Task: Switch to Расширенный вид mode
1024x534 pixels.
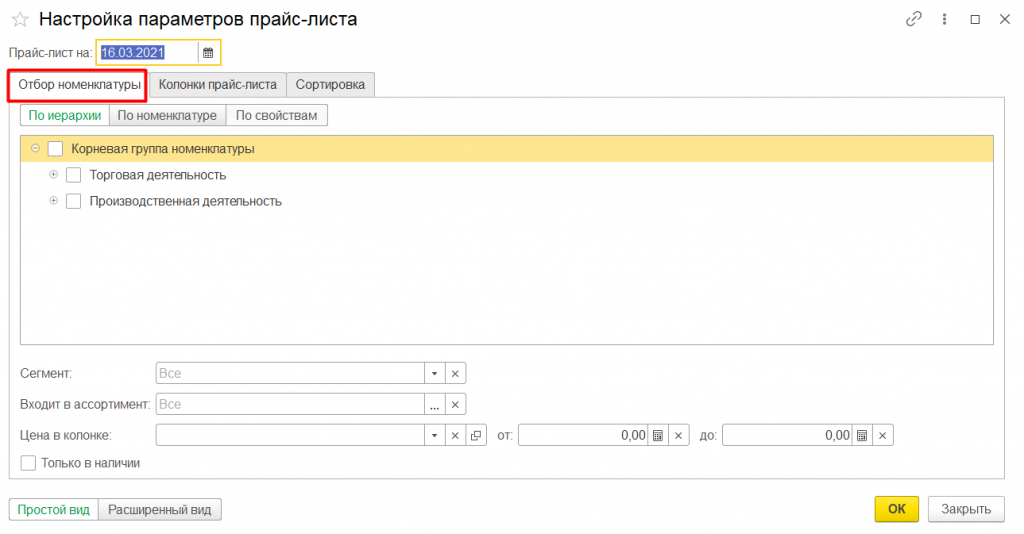Action: (160, 509)
